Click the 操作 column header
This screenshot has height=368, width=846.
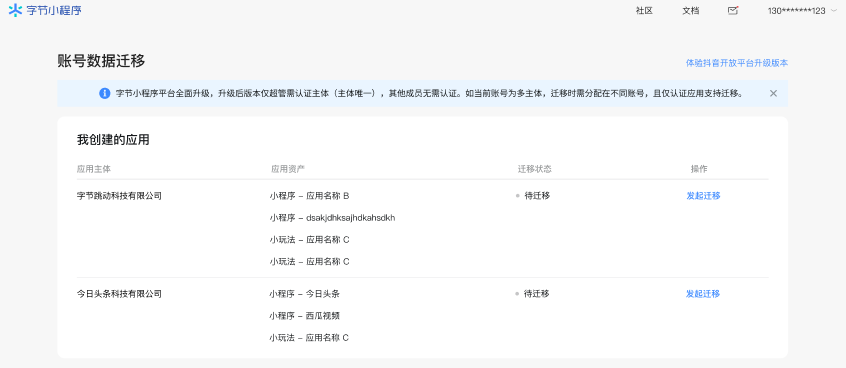click(x=699, y=169)
